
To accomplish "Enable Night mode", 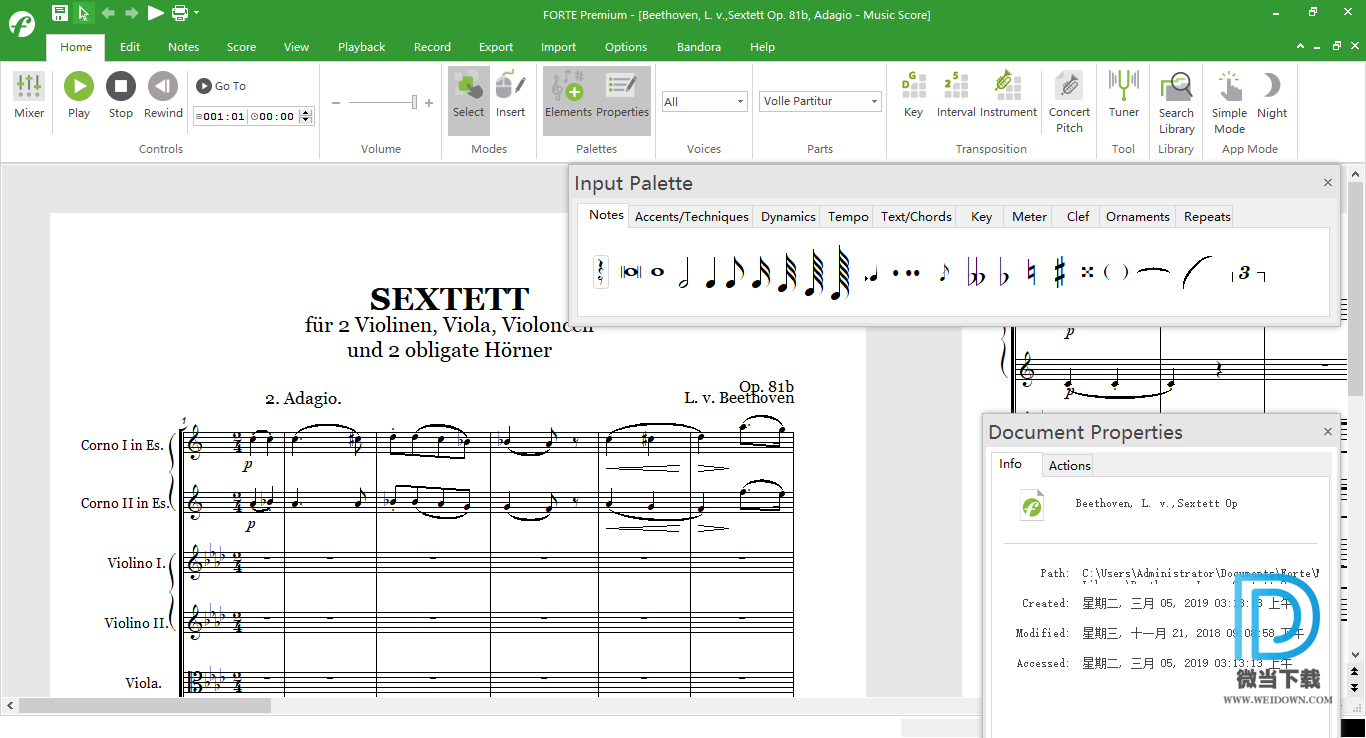I will pyautogui.click(x=1272, y=96).
